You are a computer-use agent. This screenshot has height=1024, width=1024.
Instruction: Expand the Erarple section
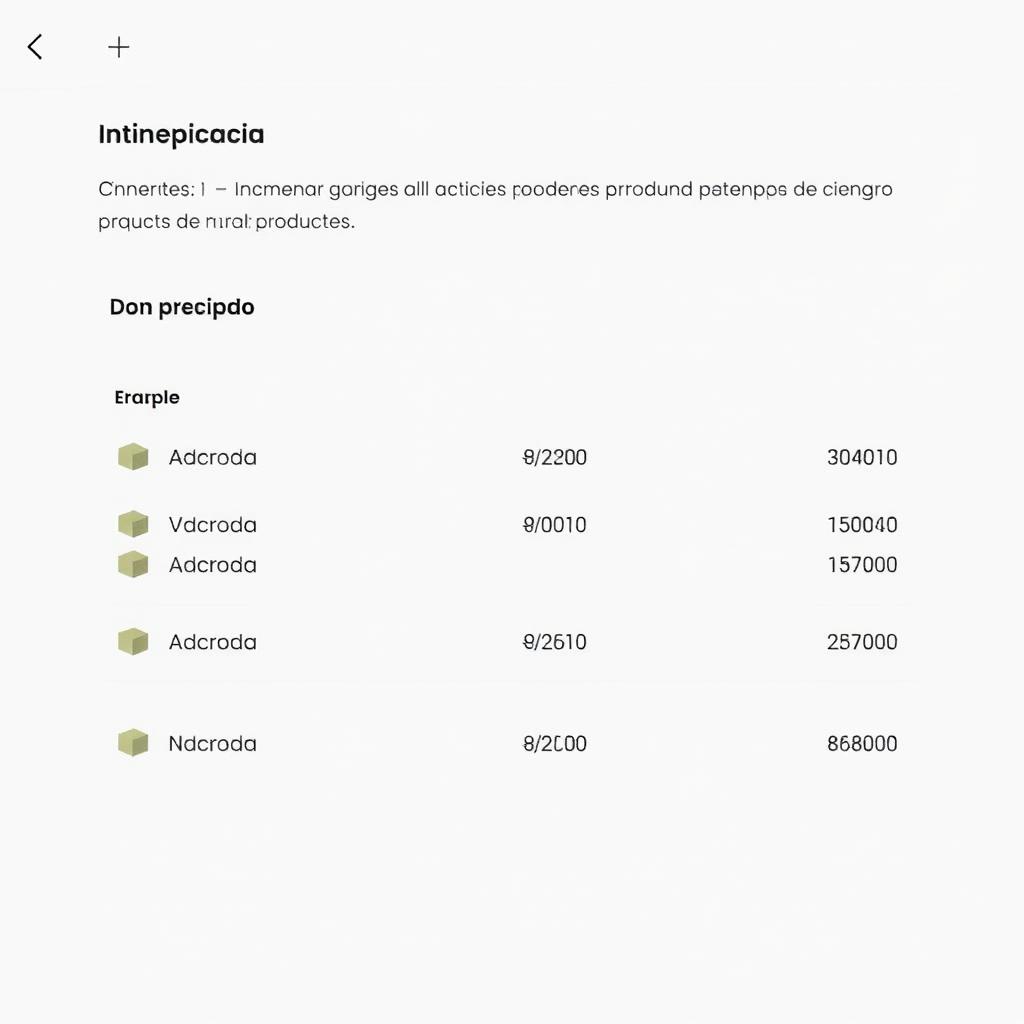coord(146,397)
